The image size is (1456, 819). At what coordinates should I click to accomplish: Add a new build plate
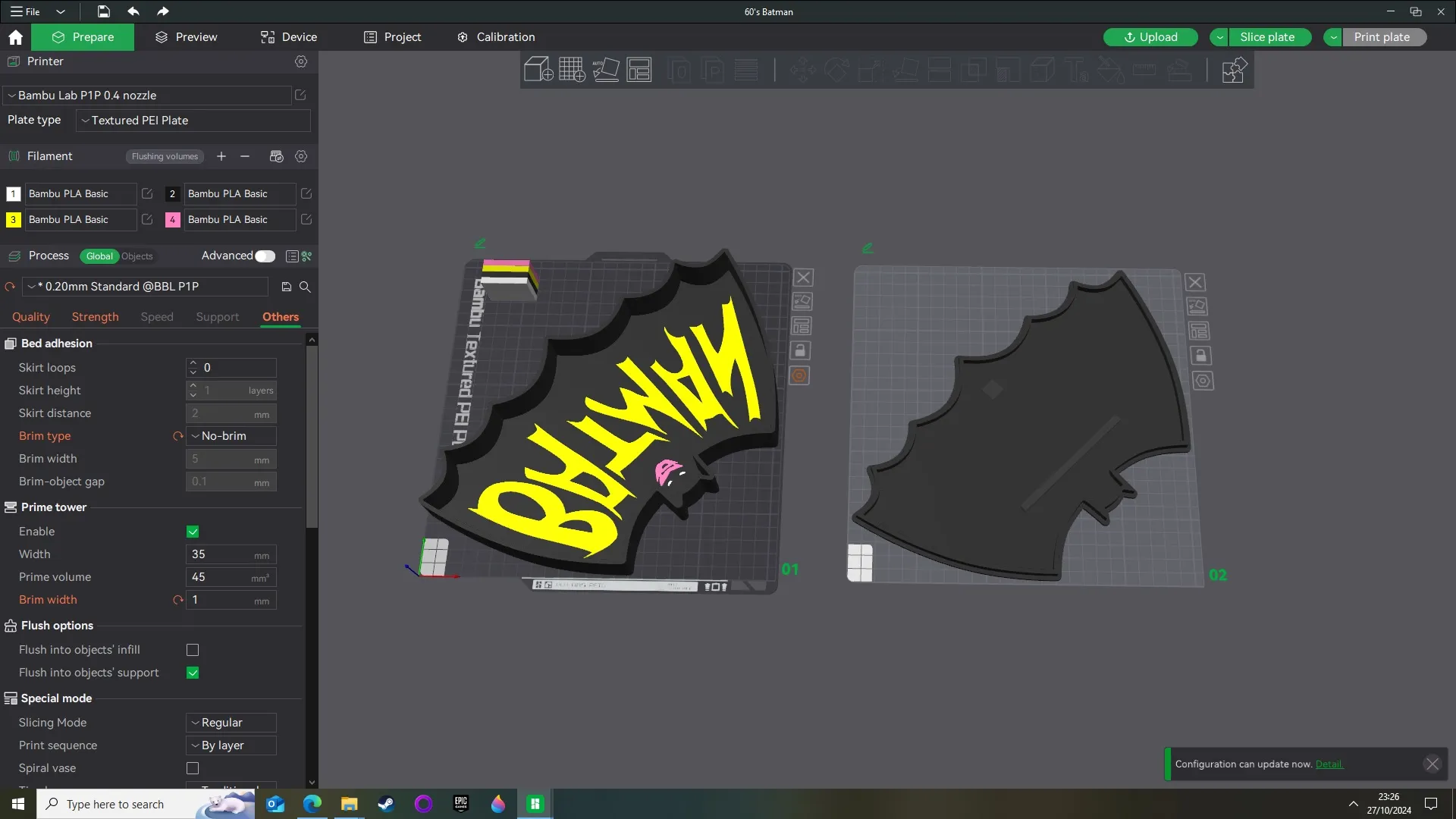pos(572,70)
